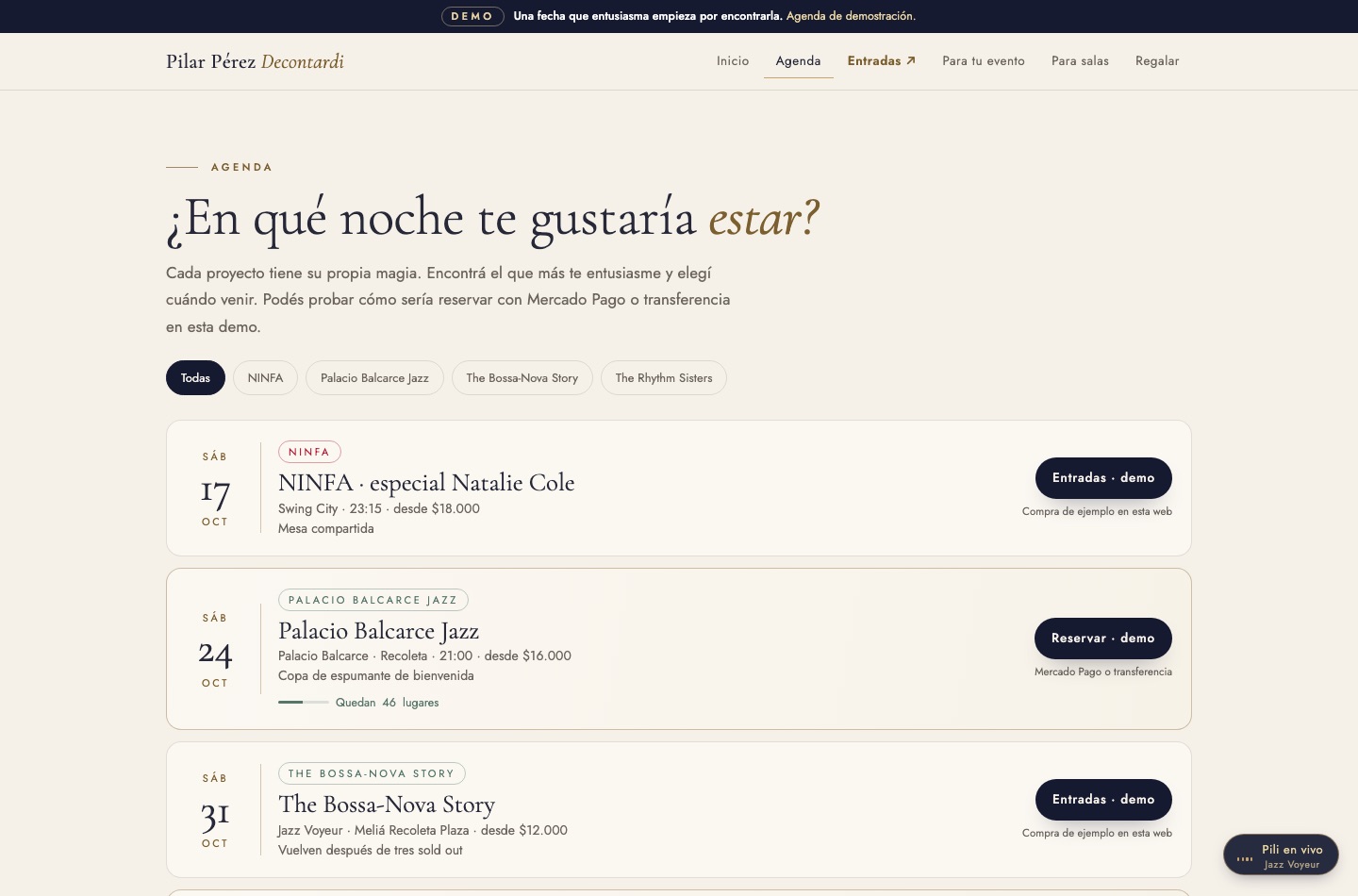
Task: Filter agenda by NINFA
Action: [x=265, y=377]
